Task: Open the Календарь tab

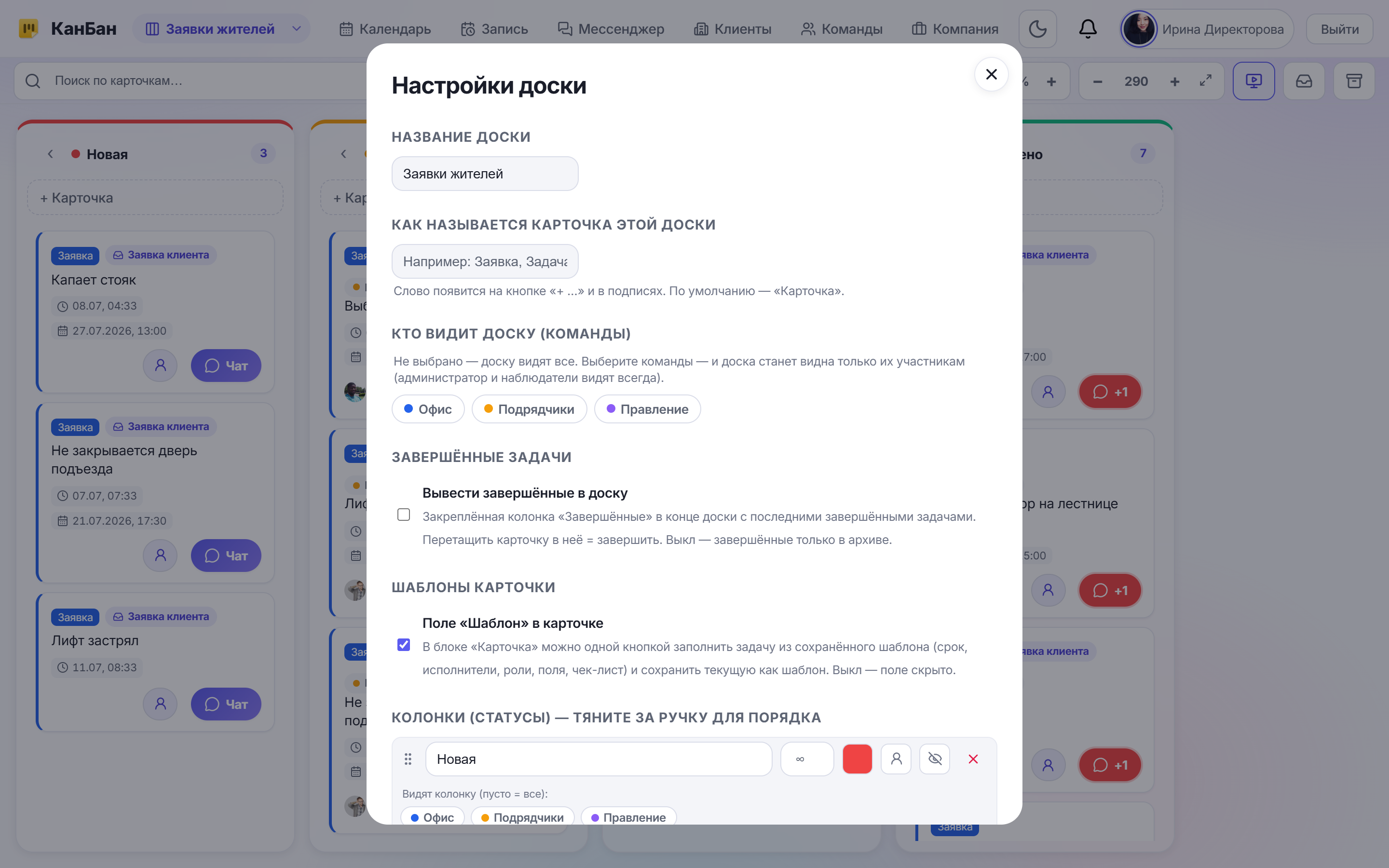Action: click(385, 29)
